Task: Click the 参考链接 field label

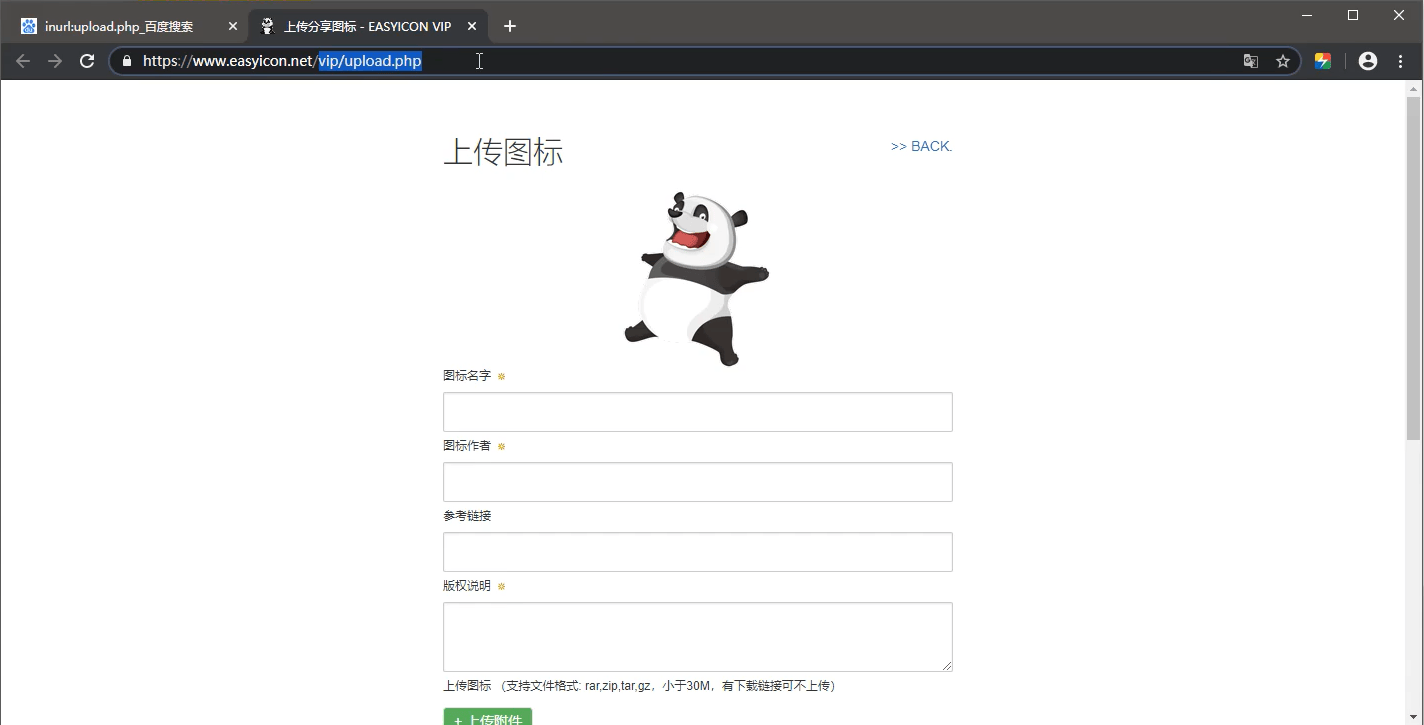Action: pyautogui.click(x=467, y=516)
